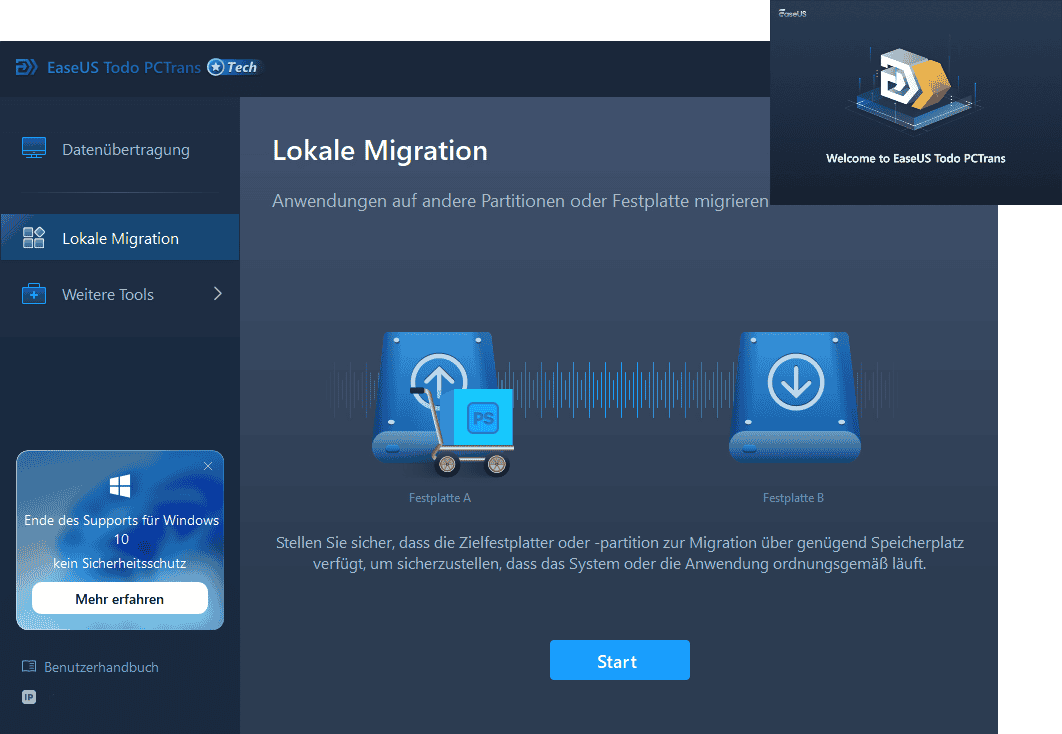Click the EaseUS Todo PCTrans logo icon

click(x=26, y=67)
